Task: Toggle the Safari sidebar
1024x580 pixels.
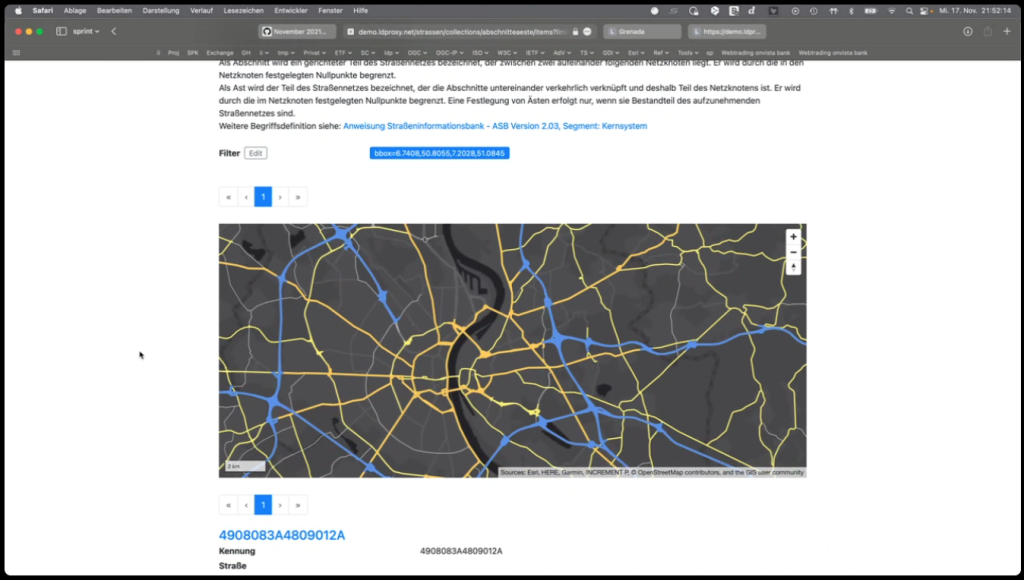Action: [x=61, y=31]
